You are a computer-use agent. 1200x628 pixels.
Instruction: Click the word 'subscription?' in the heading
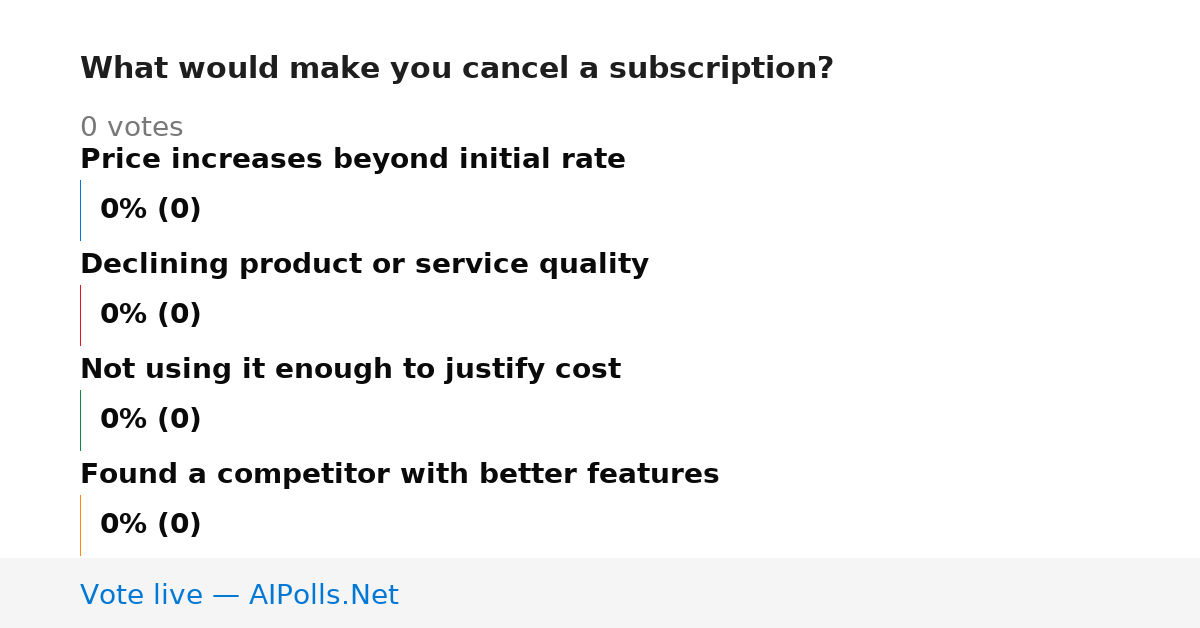(x=721, y=69)
